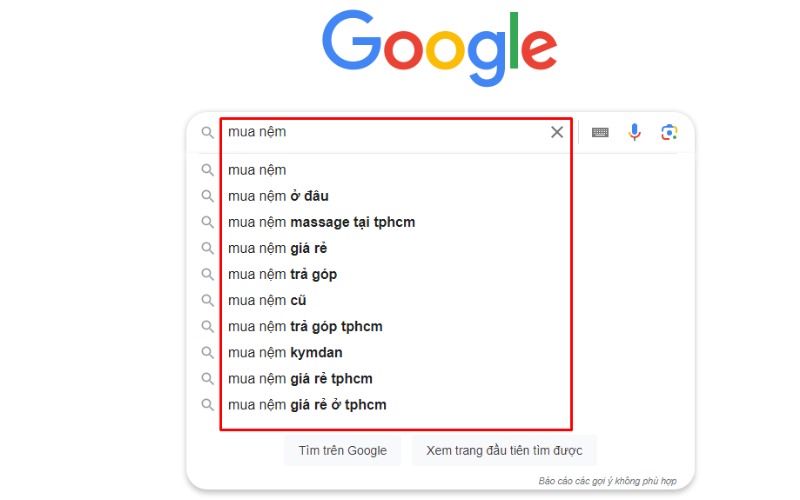Click the magnifier icon in search box
The width and height of the screenshot is (800, 500).
[208, 132]
